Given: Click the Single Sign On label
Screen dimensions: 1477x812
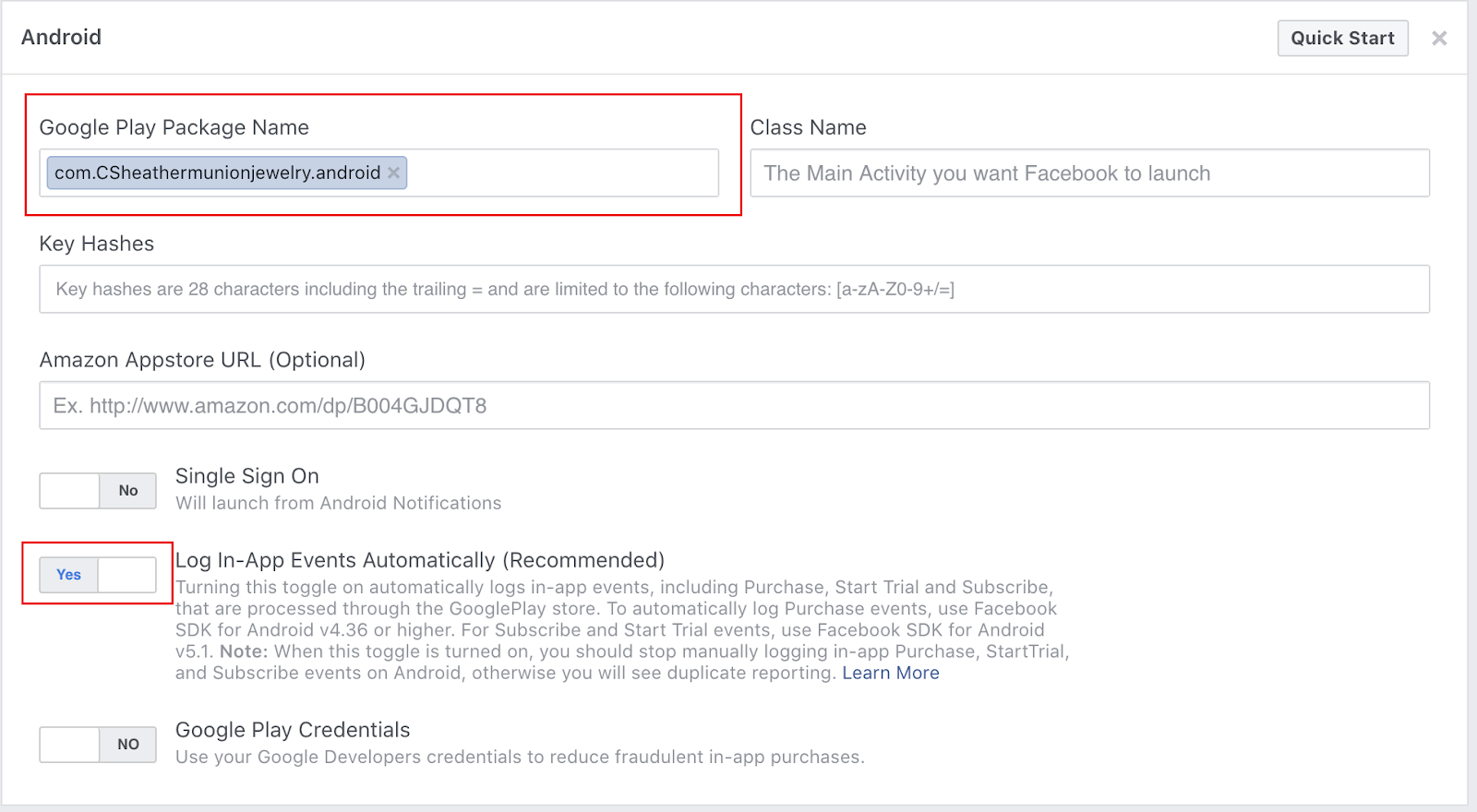Looking at the screenshot, I should [247, 476].
